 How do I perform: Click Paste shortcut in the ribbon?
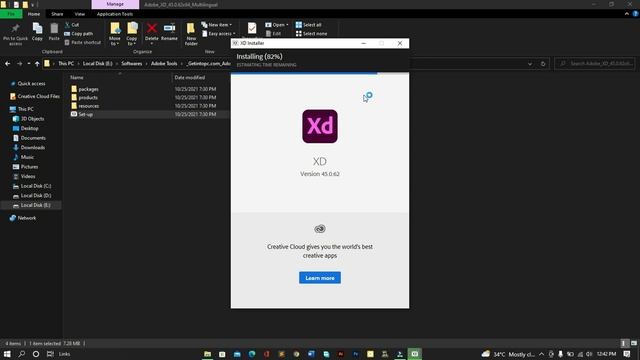(82, 42)
